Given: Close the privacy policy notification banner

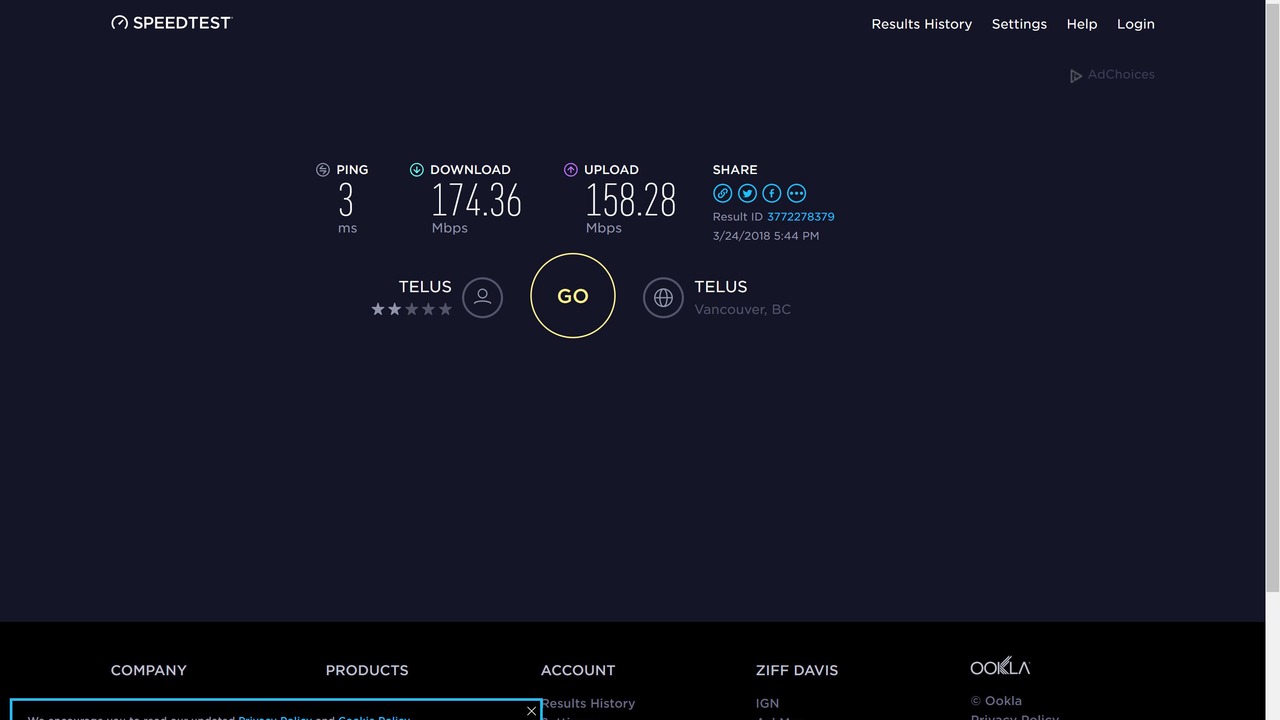Looking at the screenshot, I should click(531, 711).
